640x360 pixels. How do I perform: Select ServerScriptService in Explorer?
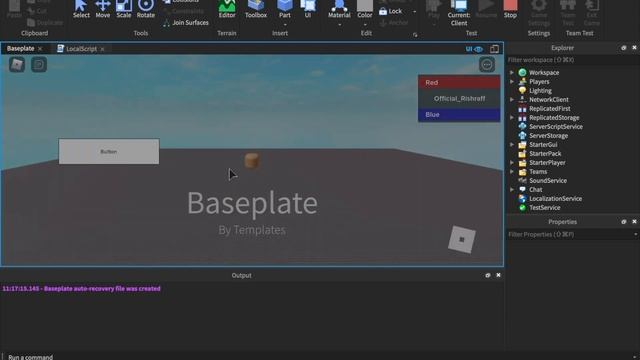pos(556,127)
